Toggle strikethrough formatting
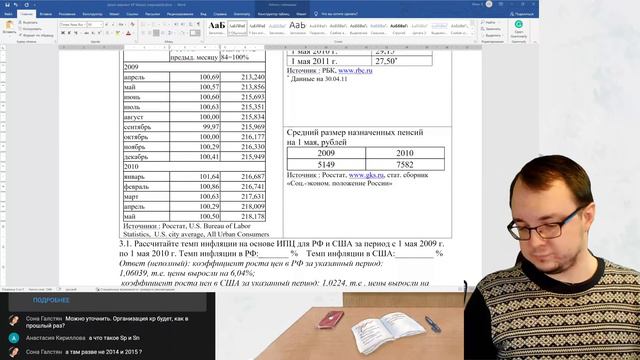The width and height of the screenshot is (640, 360). (x=87, y=33)
